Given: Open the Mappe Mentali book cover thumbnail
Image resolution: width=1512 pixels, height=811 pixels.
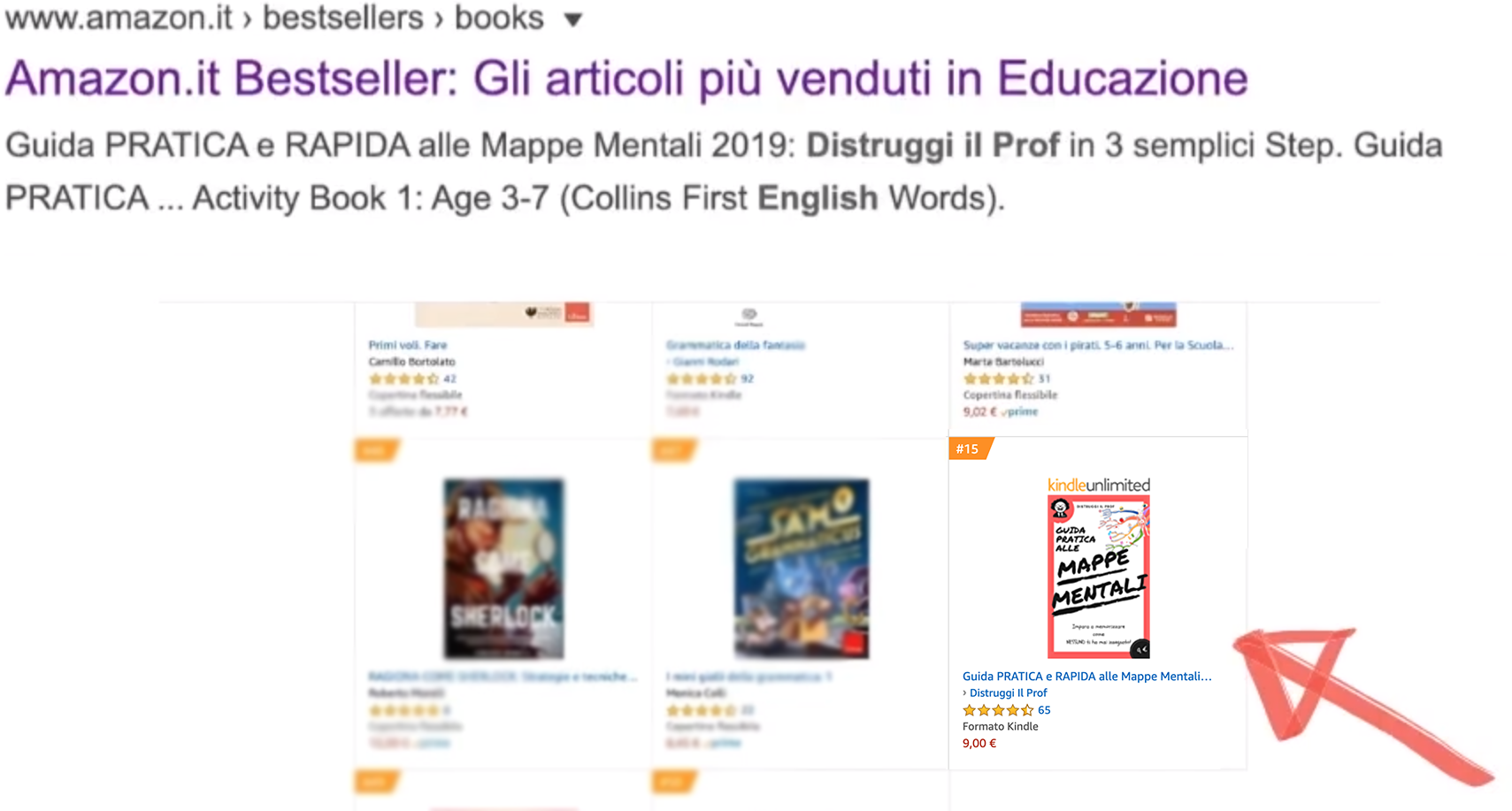Looking at the screenshot, I should (1098, 577).
